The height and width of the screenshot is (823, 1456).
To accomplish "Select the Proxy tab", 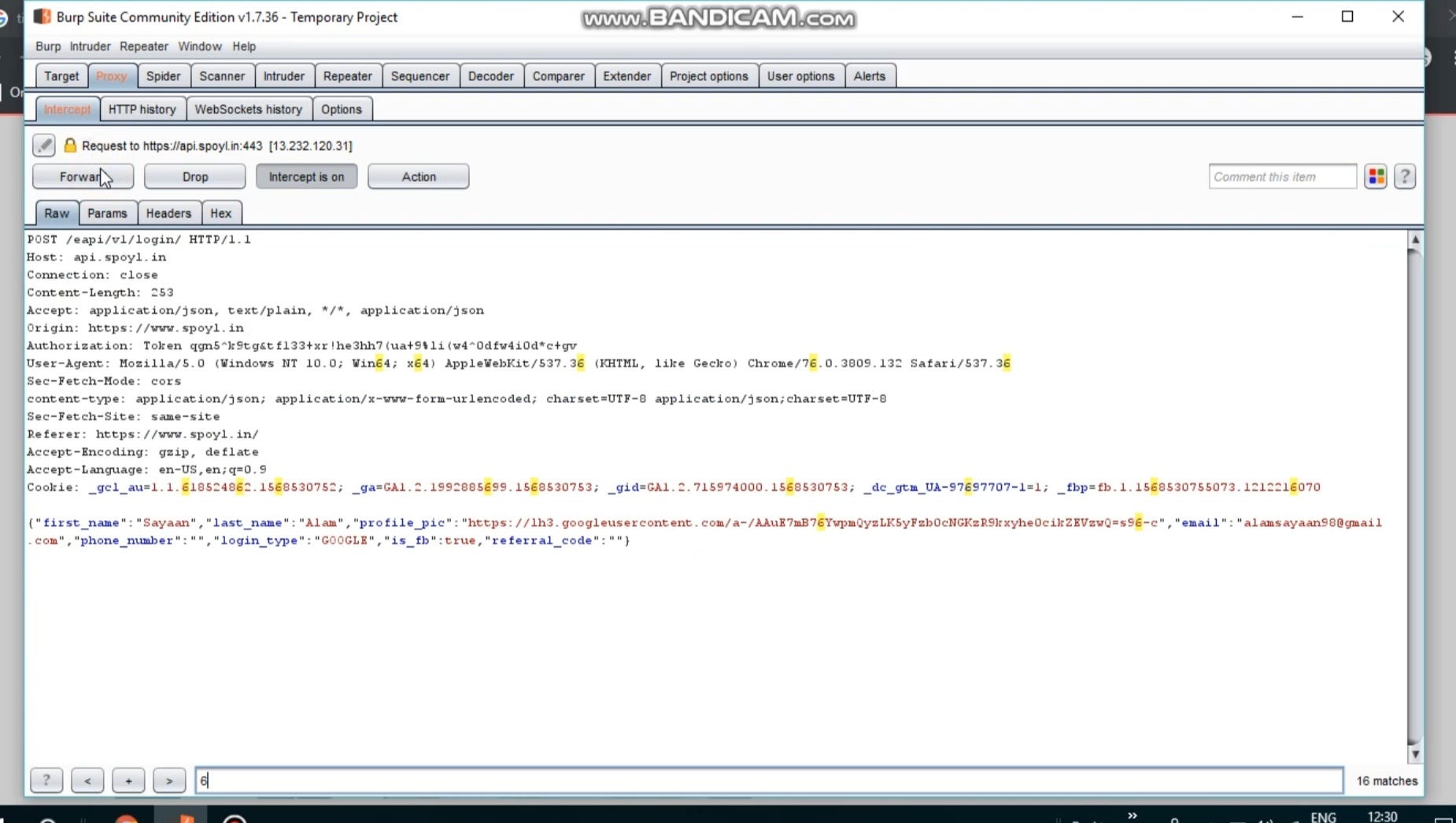I will pos(112,76).
